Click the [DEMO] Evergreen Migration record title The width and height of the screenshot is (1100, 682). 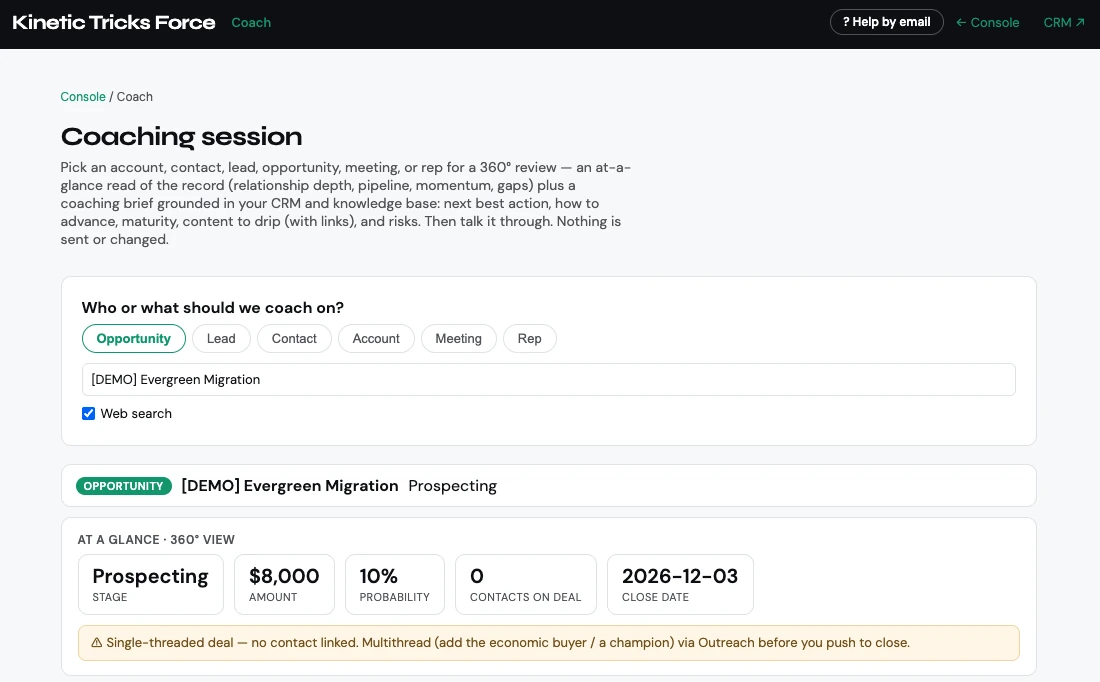point(290,486)
